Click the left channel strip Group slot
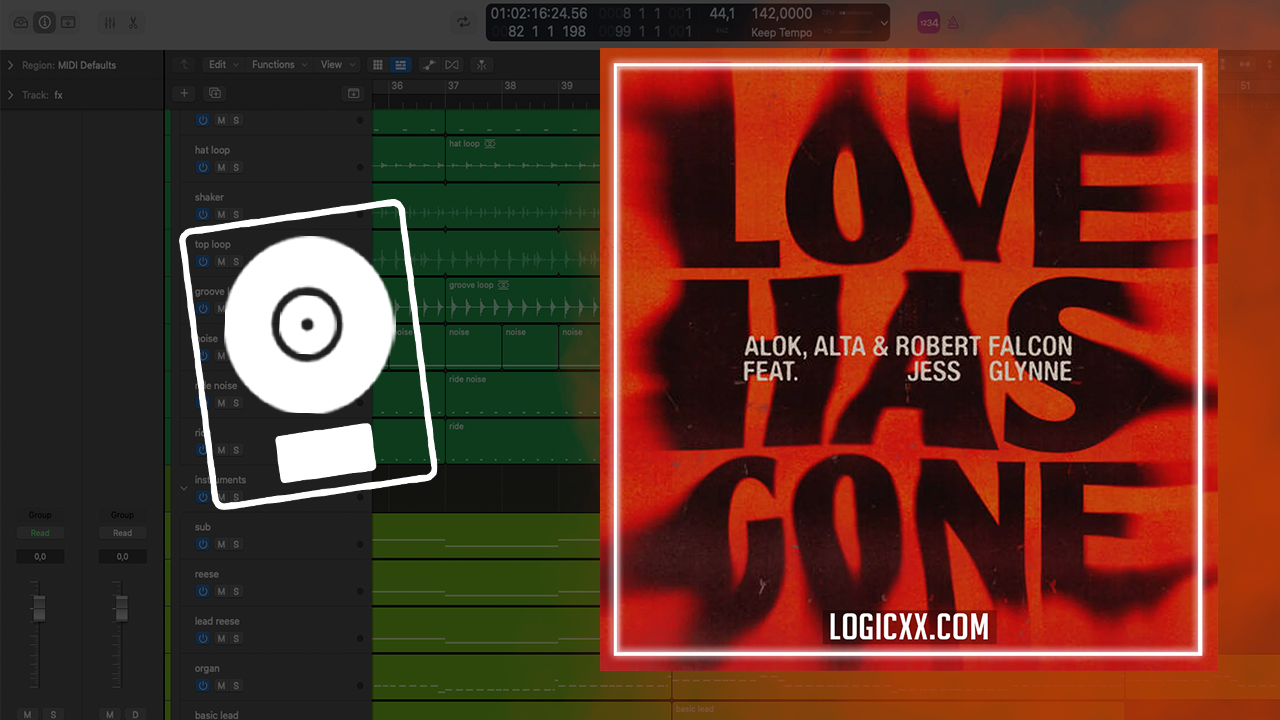The image size is (1280, 720). (x=40, y=516)
